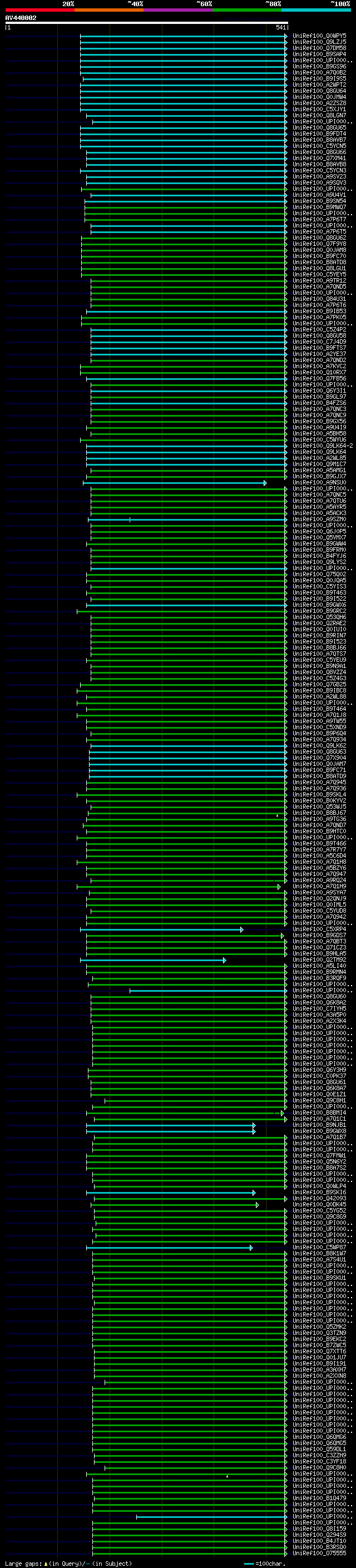Select hit label UniRef100_Q53QH6
The image size is (356, 1568).
coord(319,617)
